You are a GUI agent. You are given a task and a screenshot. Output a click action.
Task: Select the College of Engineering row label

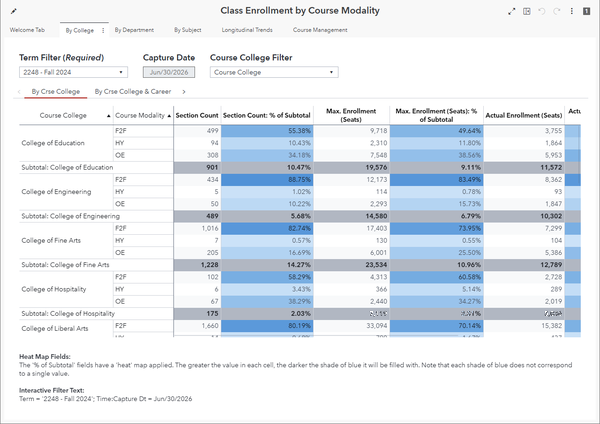coord(56,192)
